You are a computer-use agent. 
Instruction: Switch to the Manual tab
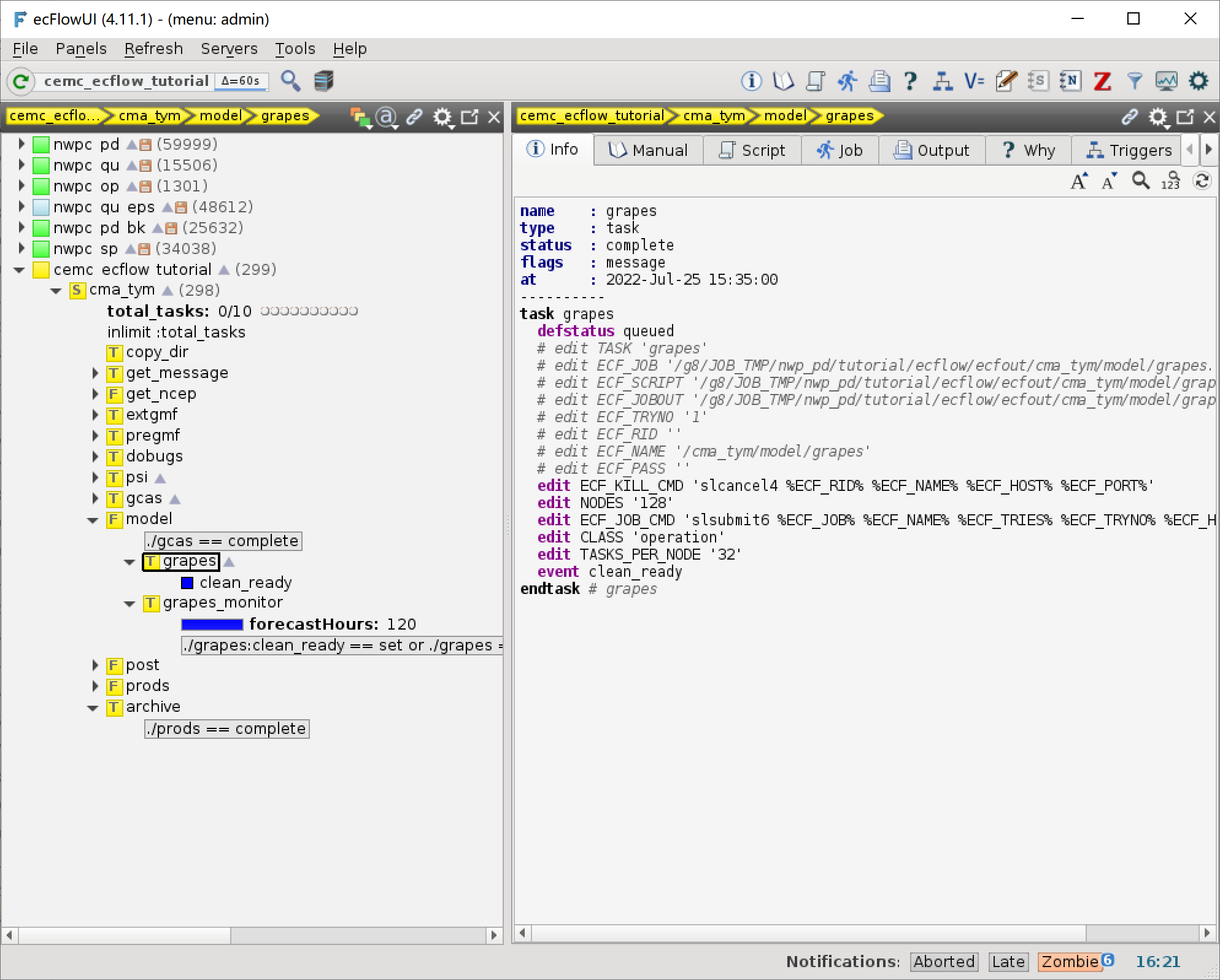pos(649,150)
